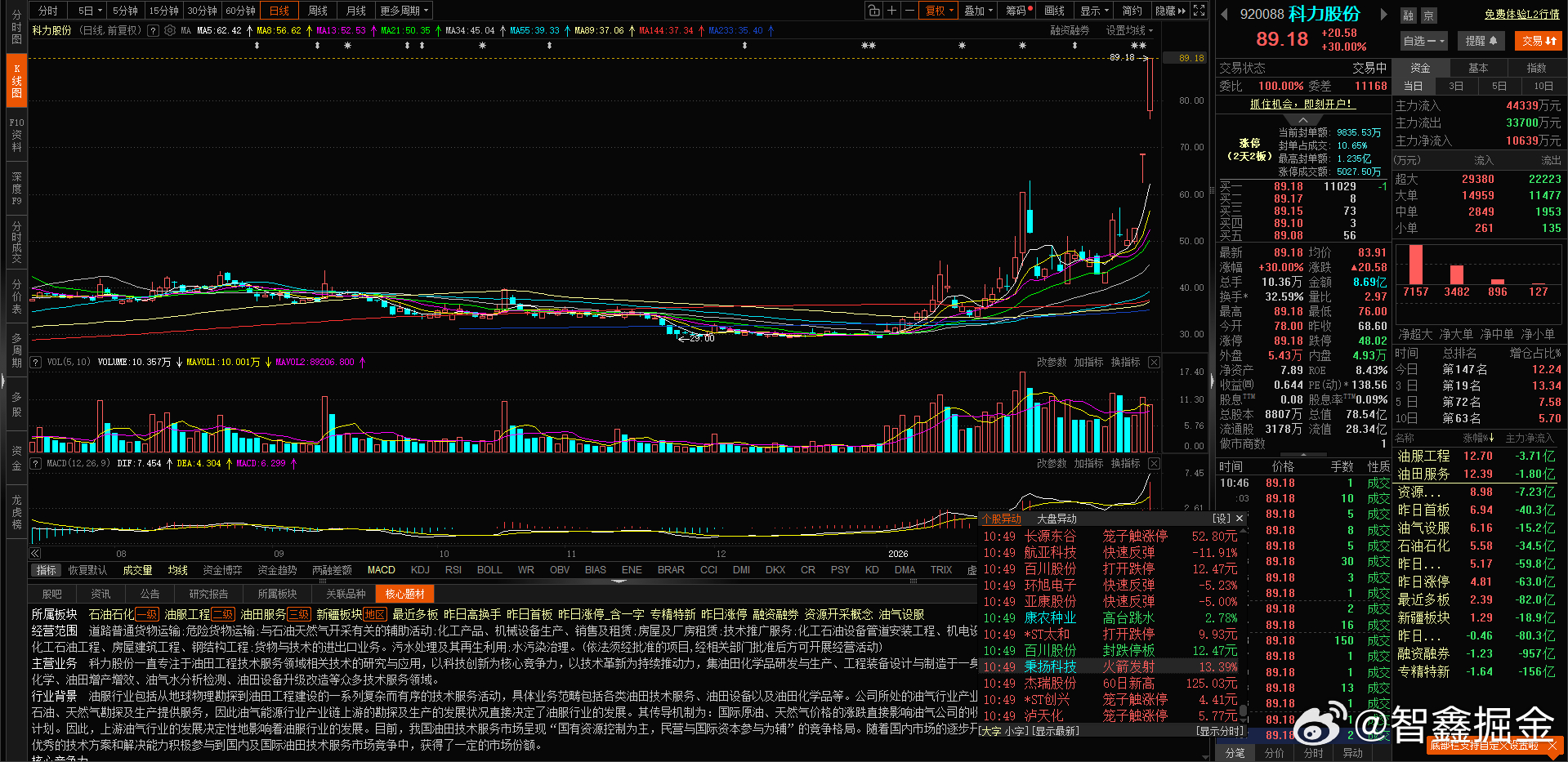
Task: Switch to the 基本 tab in right panel
Action: (x=1478, y=67)
